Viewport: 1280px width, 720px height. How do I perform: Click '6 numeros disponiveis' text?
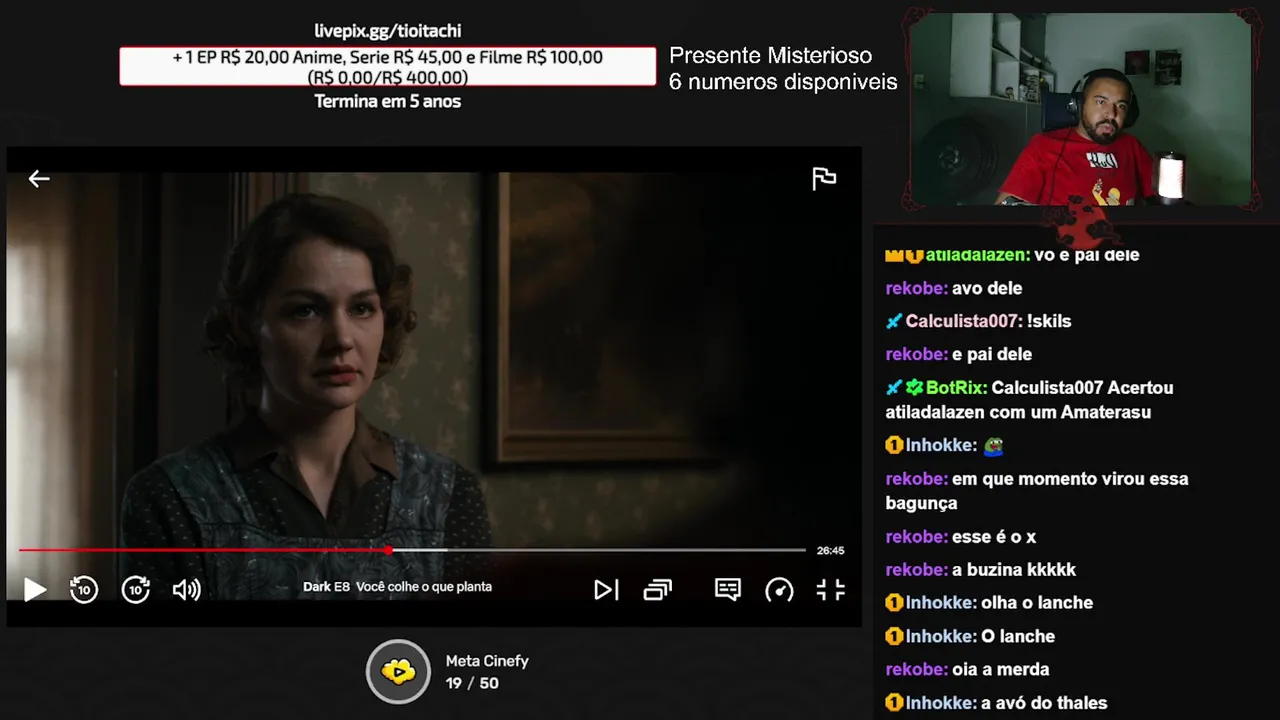[783, 82]
